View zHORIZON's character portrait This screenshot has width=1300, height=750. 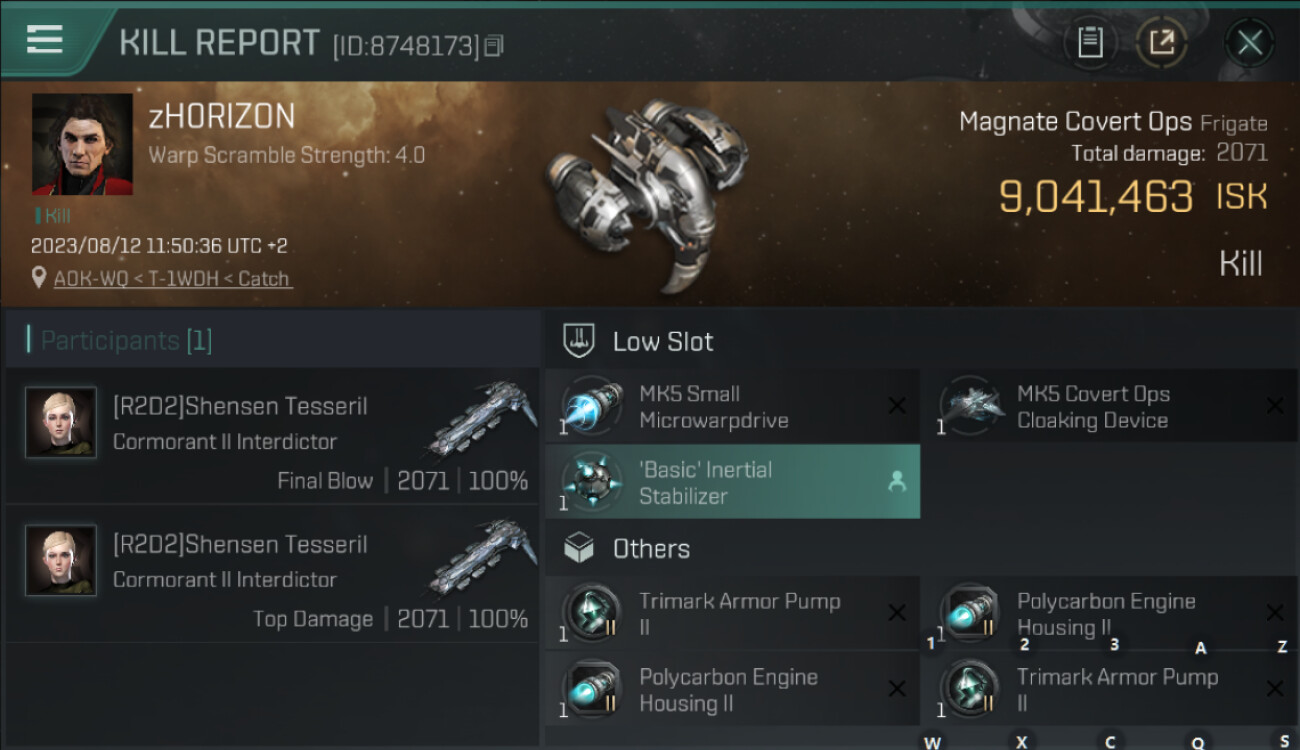82,144
